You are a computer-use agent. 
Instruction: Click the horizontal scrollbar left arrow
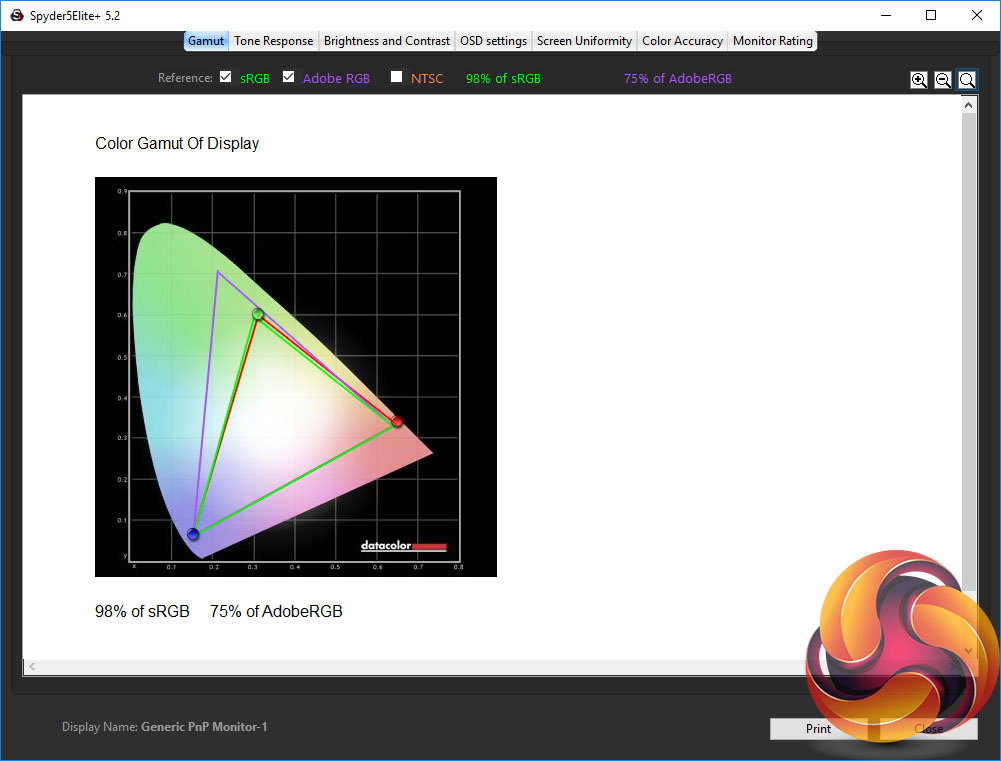(32, 666)
